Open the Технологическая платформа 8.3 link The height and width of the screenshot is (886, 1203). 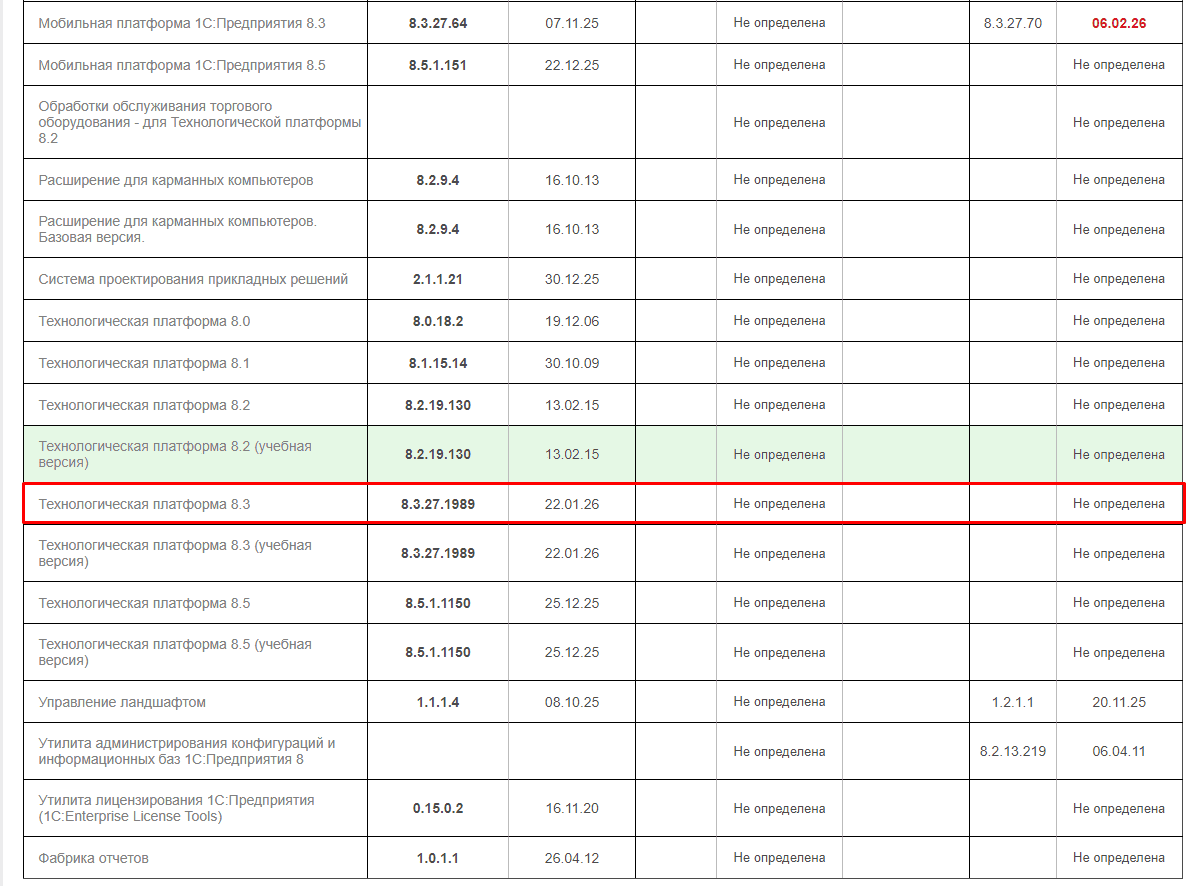pos(144,504)
